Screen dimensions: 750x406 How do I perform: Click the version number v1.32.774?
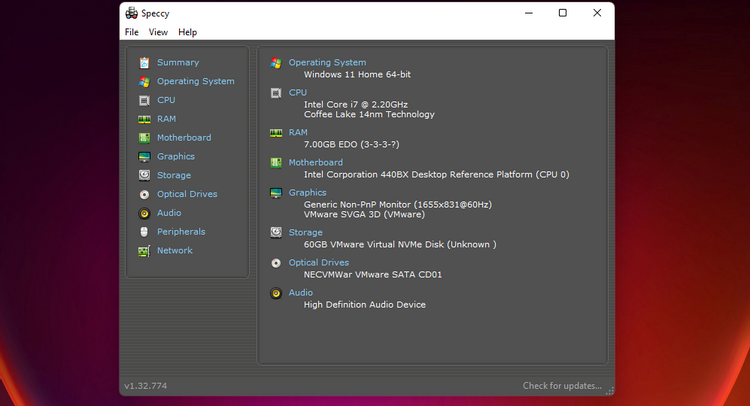point(145,385)
